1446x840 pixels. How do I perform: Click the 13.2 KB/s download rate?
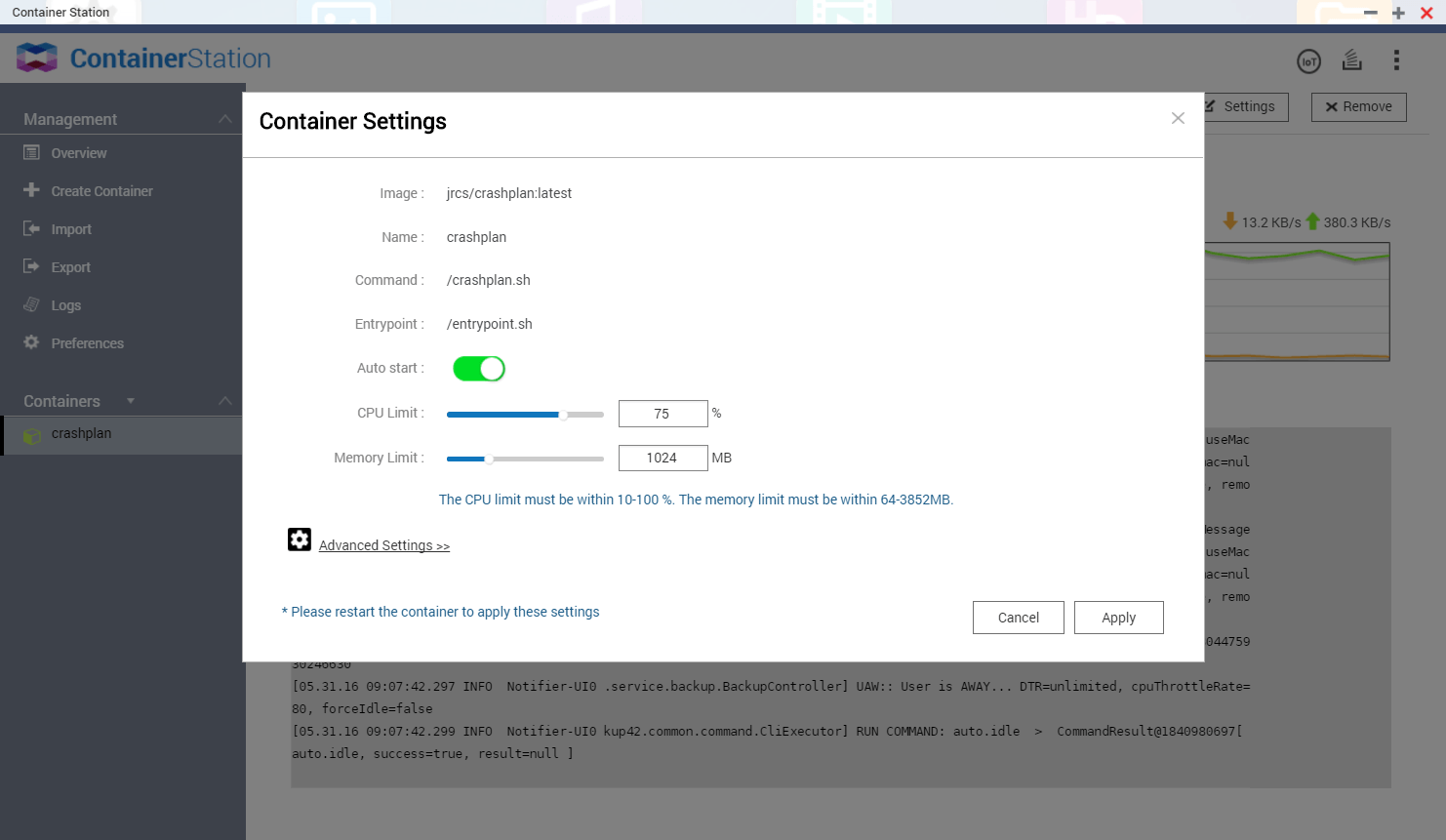coord(1271,222)
